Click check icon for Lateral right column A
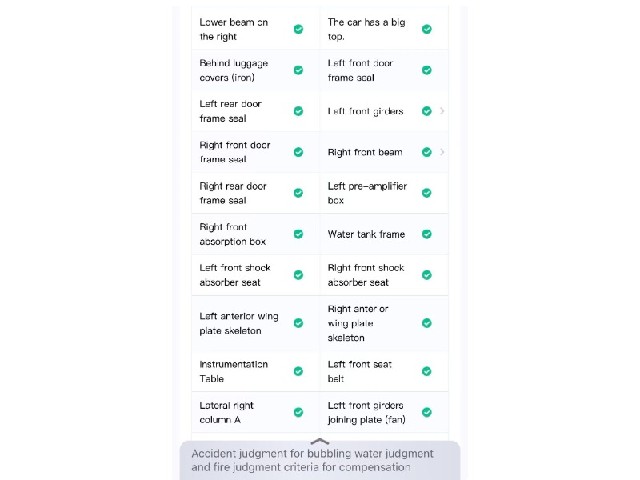 pyautogui.click(x=298, y=412)
